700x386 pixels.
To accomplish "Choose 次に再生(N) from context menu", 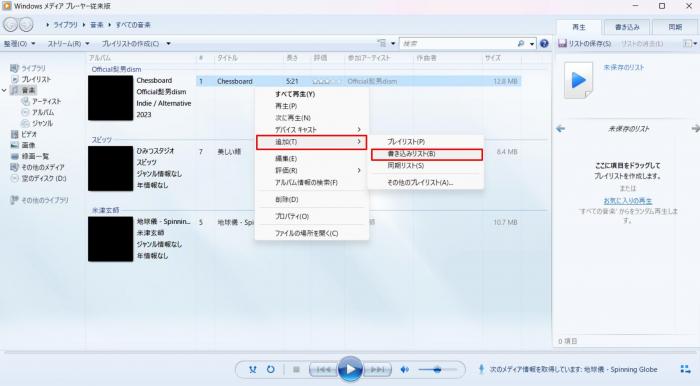I will pyautogui.click(x=312, y=118).
